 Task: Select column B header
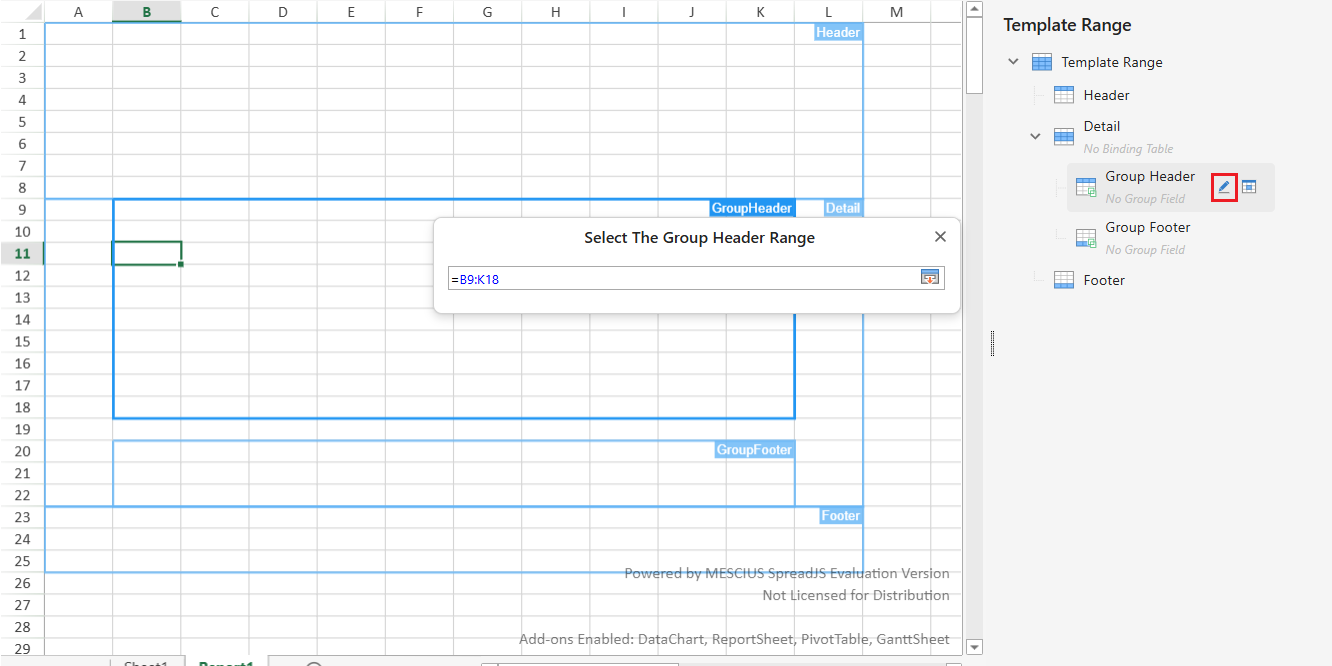[x=146, y=12]
